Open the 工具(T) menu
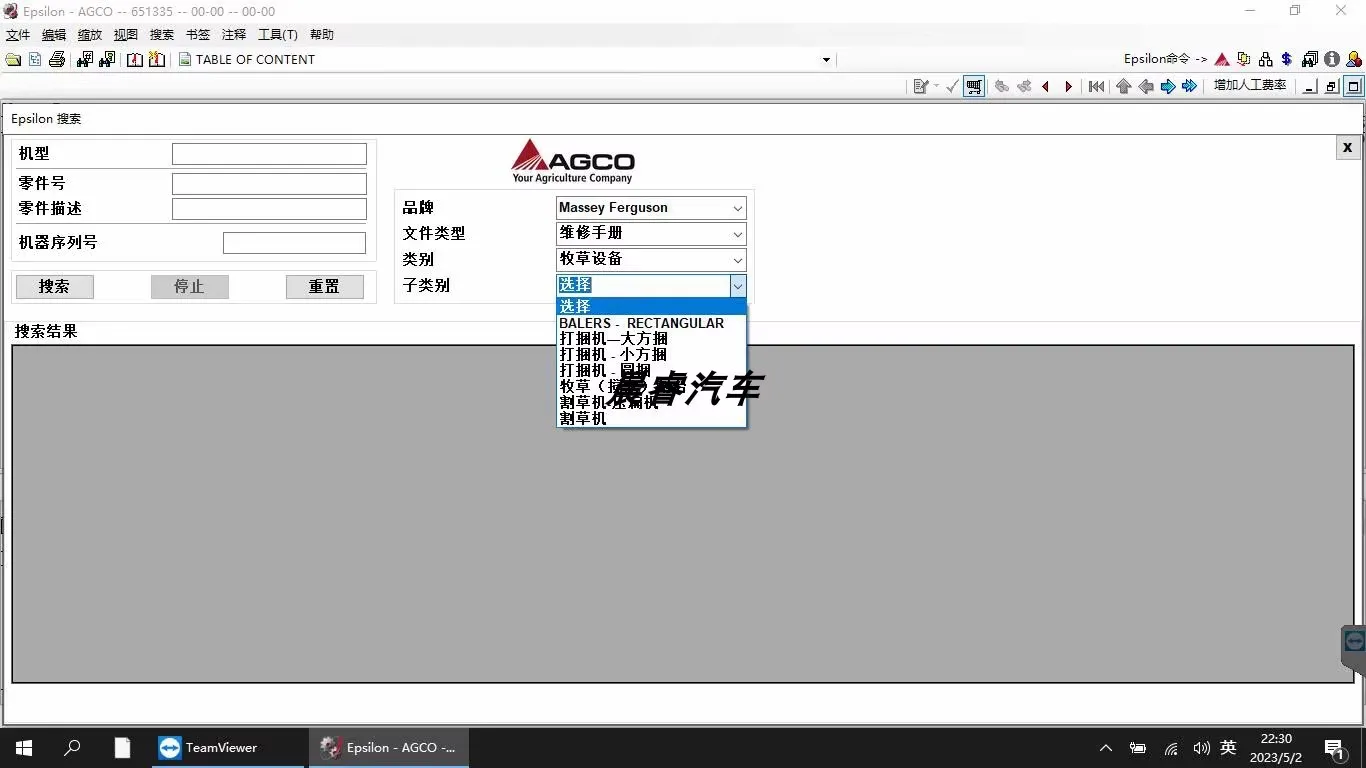This screenshot has height=768, width=1366. point(278,35)
